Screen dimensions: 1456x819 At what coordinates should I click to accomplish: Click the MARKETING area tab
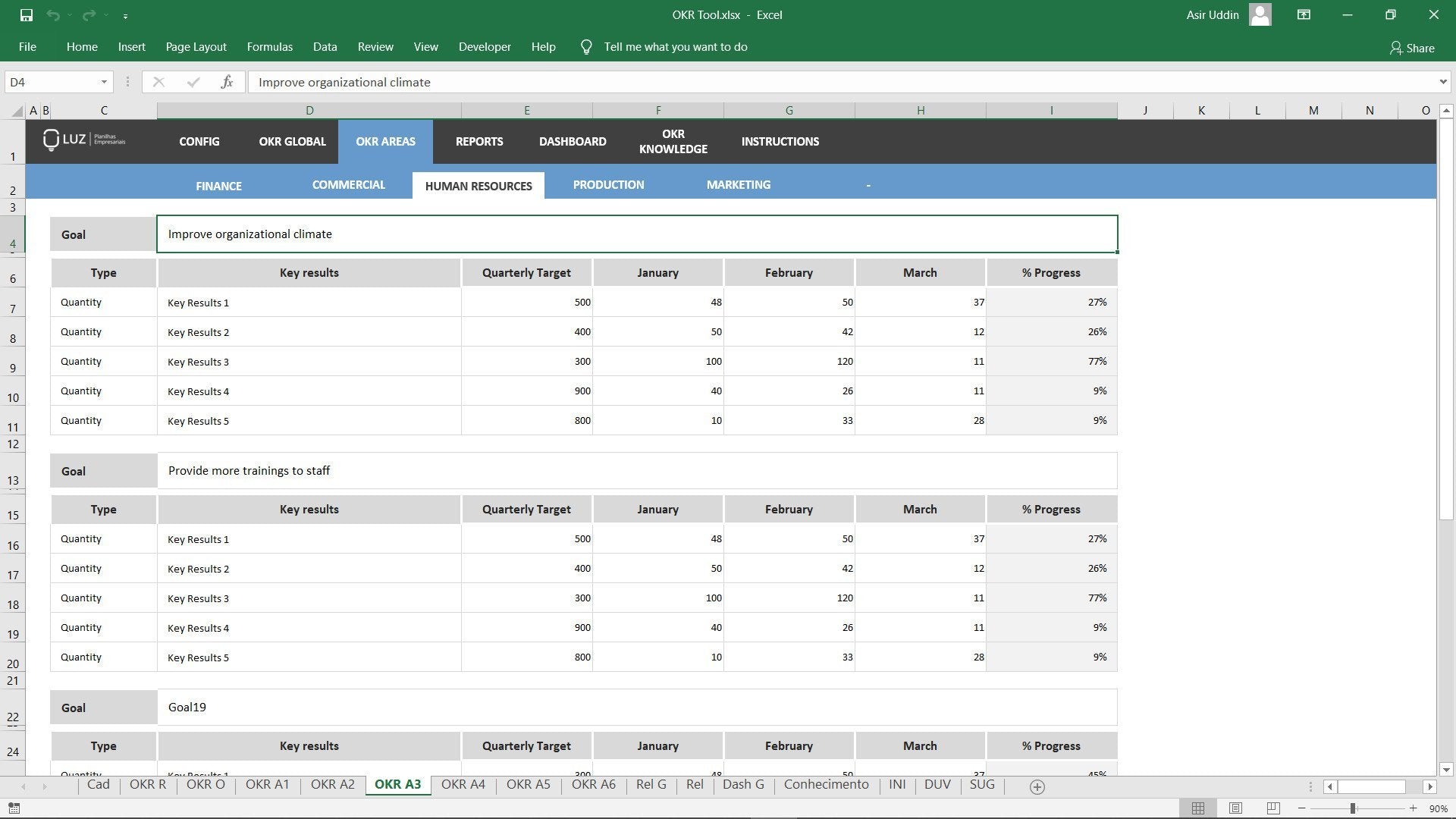pyautogui.click(x=738, y=184)
